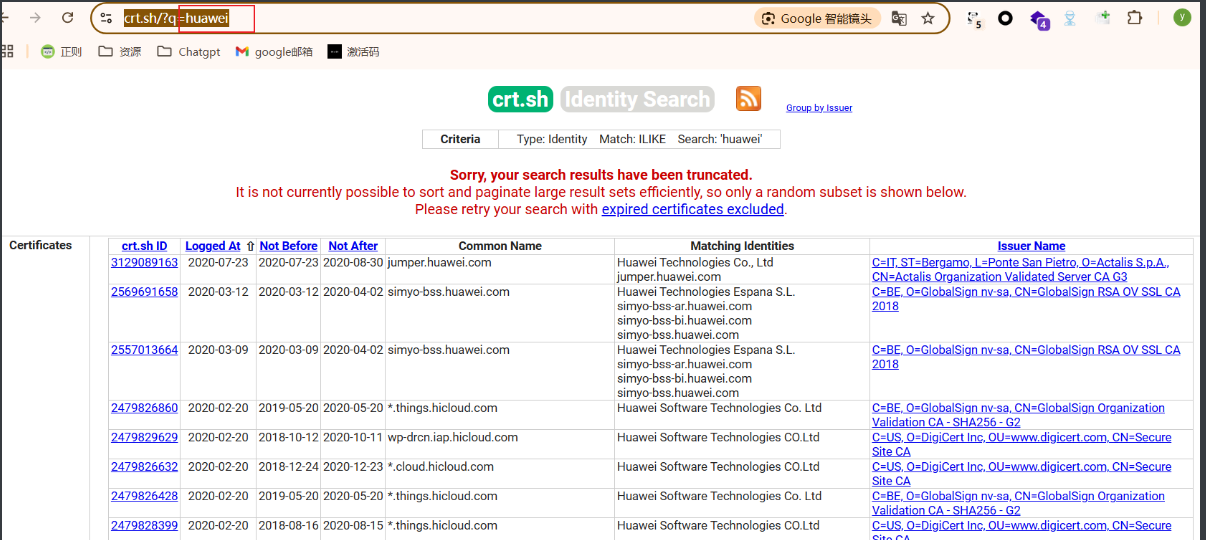The height and width of the screenshot is (540, 1206).
Task: Select common name wp-drcn.iap.hicloud.com
Action: pyautogui.click(x=453, y=437)
